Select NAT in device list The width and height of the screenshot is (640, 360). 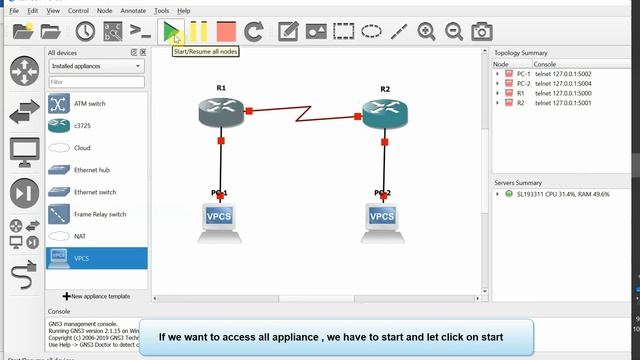tap(96, 236)
